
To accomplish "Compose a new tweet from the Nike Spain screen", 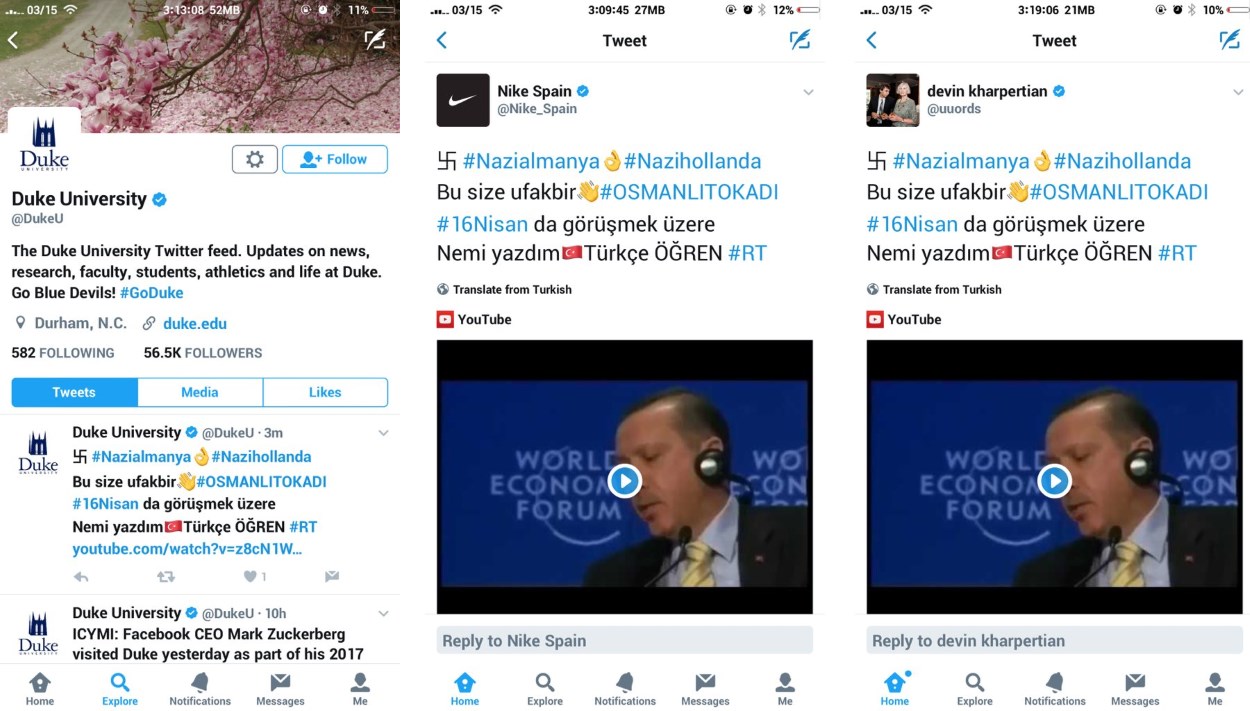I will click(800, 40).
